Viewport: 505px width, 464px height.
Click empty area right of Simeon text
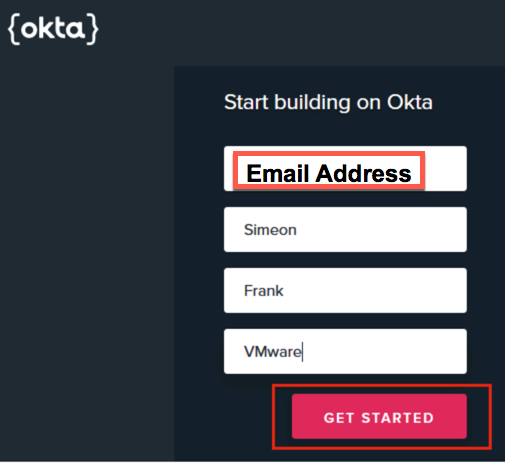click(382, 230)
